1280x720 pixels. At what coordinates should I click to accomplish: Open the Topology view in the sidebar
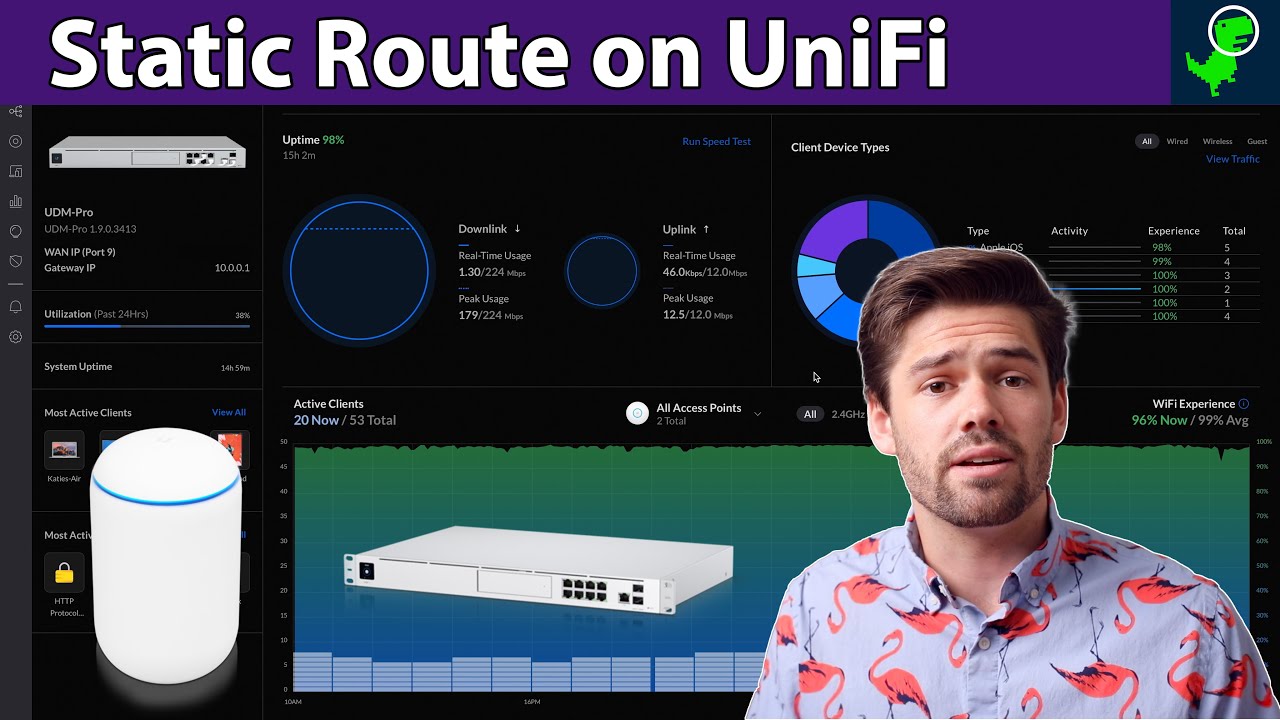pyautogui.click(x=15, y=111)
